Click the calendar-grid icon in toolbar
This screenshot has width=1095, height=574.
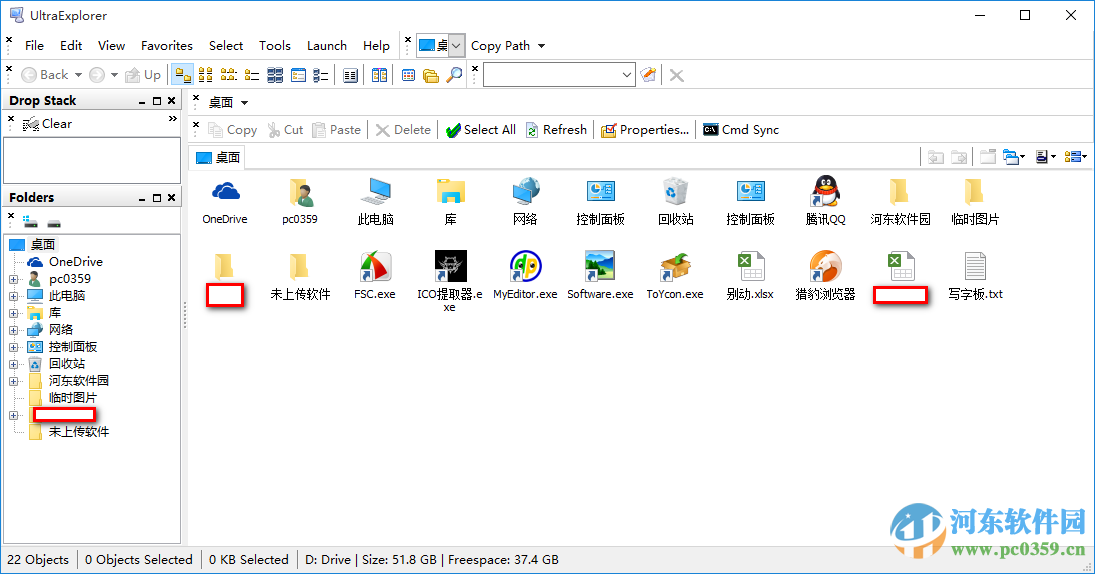(x=409, y=75)
